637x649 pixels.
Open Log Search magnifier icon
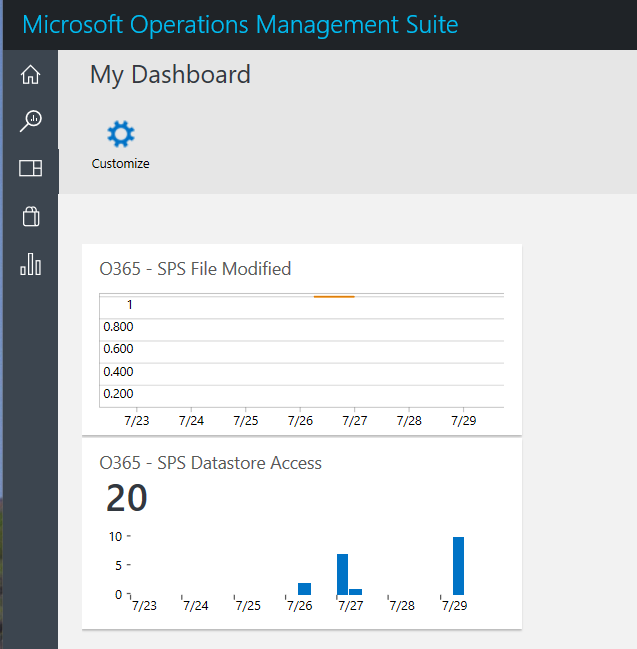click(x=31, y=121)
